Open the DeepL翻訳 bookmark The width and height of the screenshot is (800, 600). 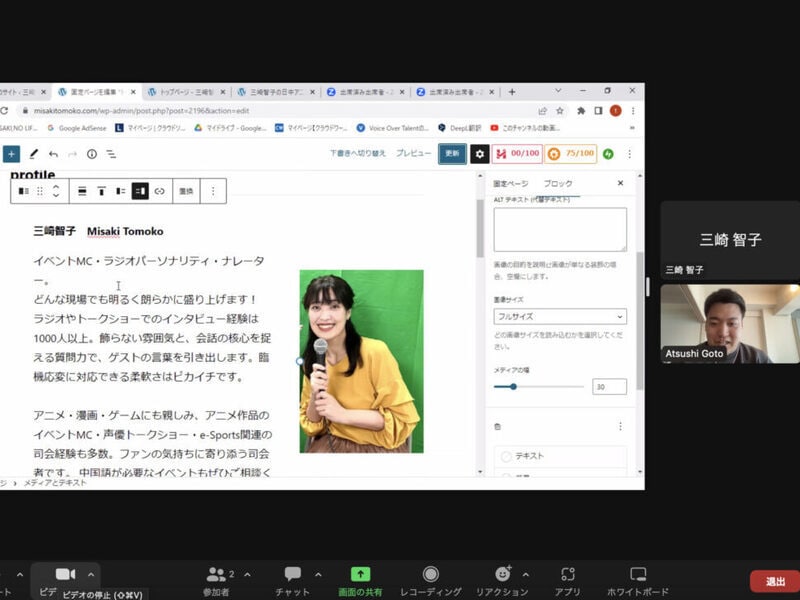pyautogui.click(x=459, y=128)
